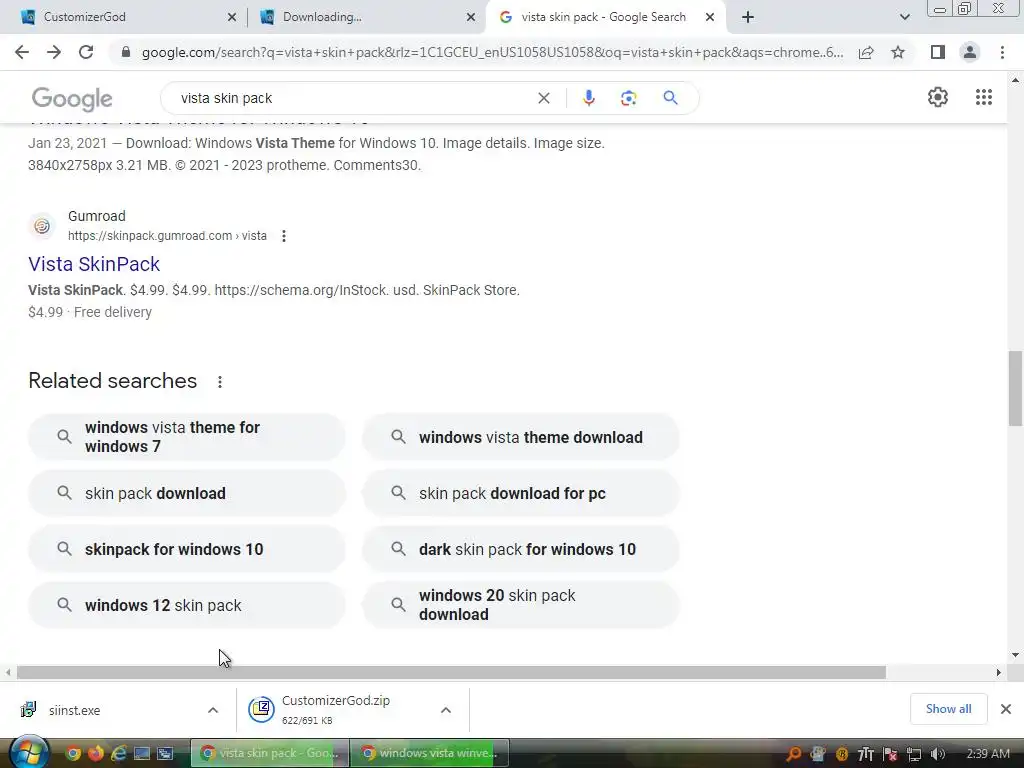Expand options for siinst.exe download
This screenshot has width=1024, height=768.
213,710
